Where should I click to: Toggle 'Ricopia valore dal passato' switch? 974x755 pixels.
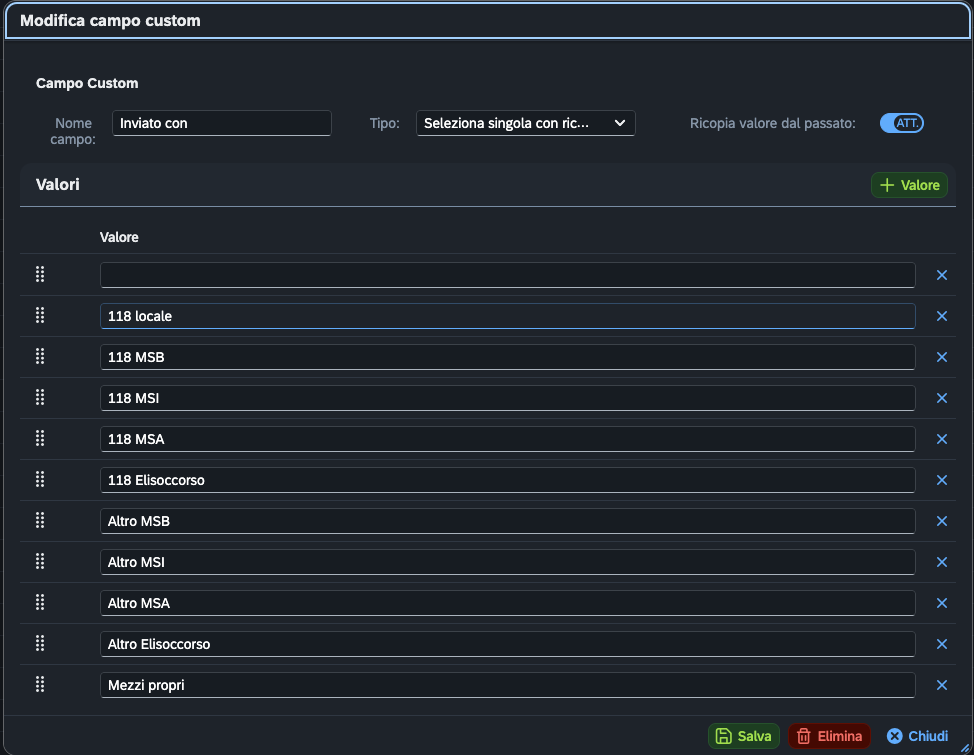point(901,123)
